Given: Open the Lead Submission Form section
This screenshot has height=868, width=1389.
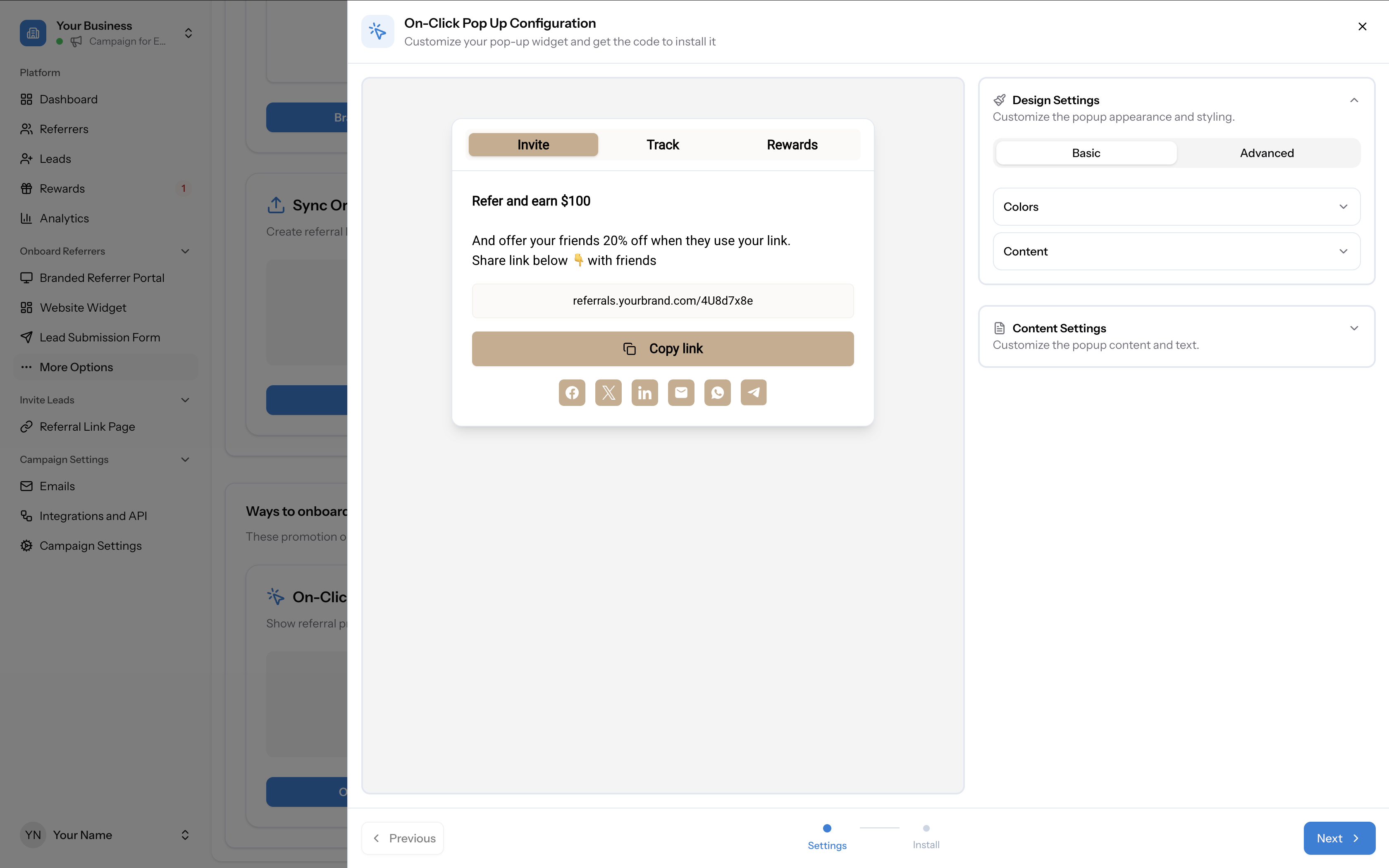Looking at the screenshot, I should tap(99, 337).
